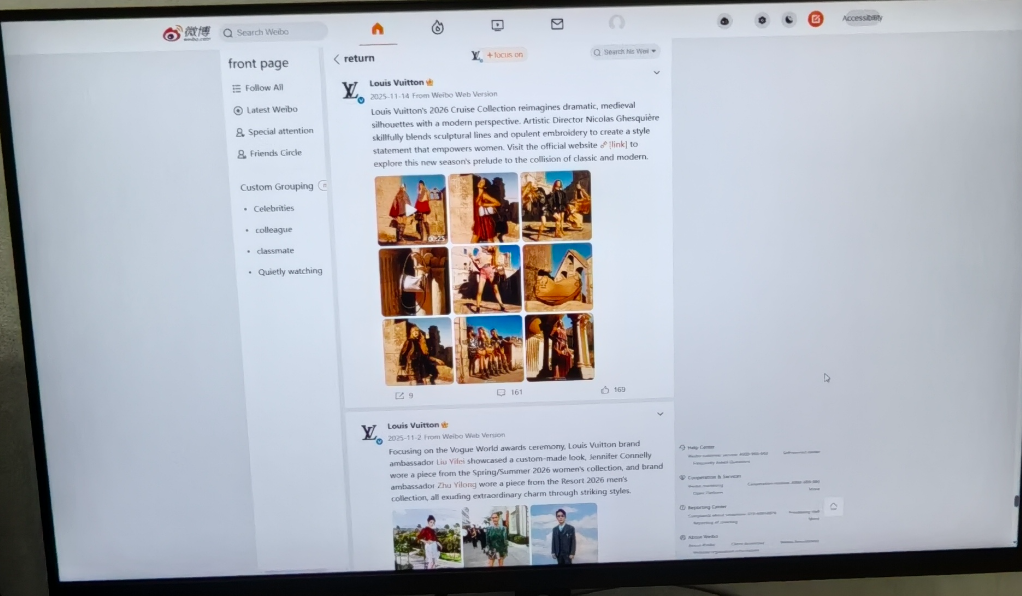Image resolution: width=1022 pixels, height=596 pixels.
Task: Open the group of models photo thumbnail
Action: (489, 349)
